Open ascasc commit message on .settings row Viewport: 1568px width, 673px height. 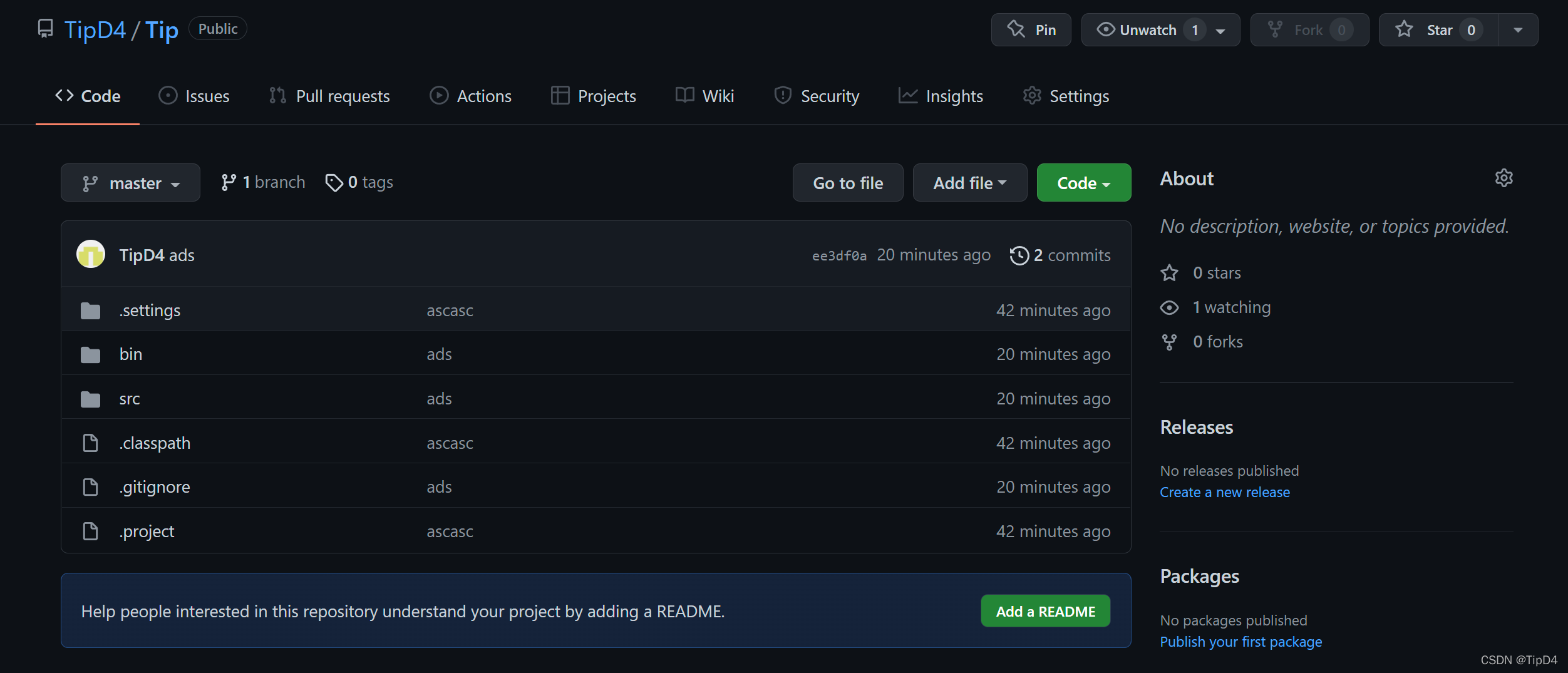coord(450,311)
